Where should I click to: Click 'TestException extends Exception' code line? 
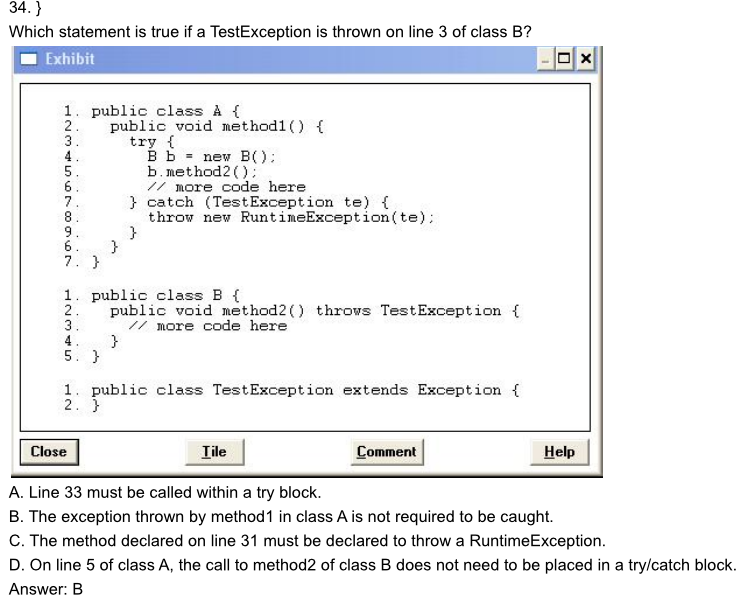[305, 390]
